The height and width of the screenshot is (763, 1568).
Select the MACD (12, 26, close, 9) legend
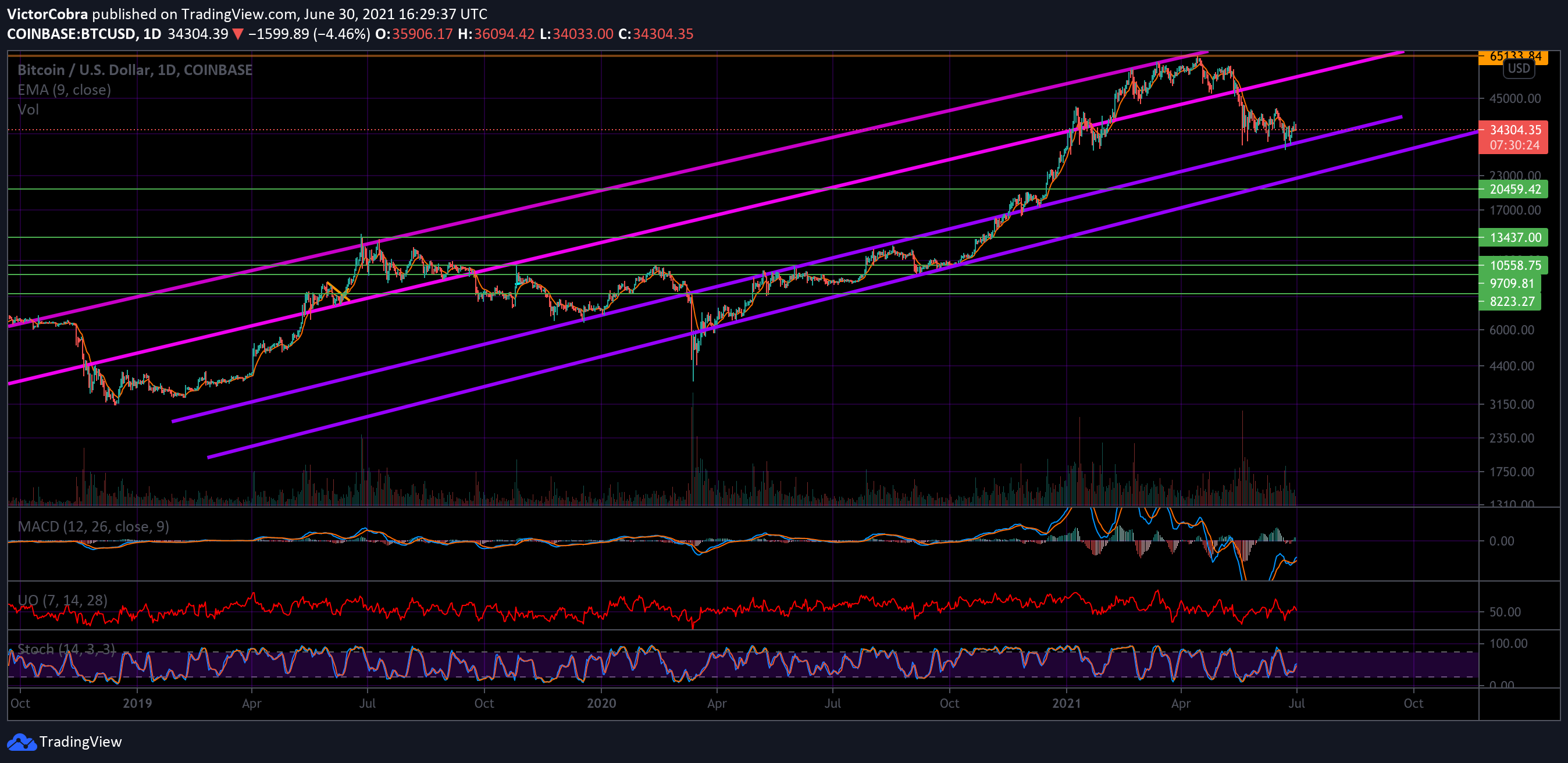[93, 526]
